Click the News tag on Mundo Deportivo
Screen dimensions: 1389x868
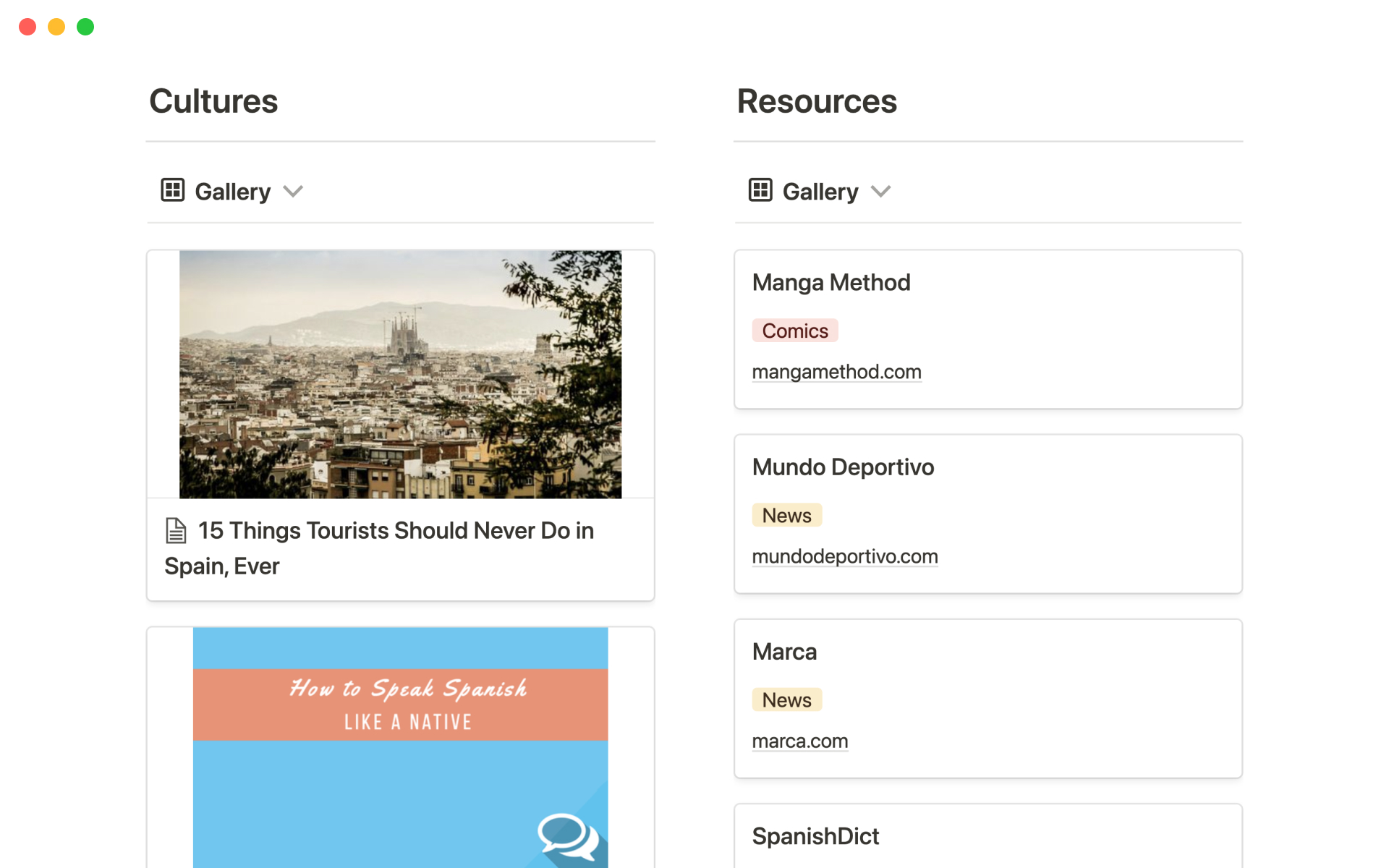point(786,515)
